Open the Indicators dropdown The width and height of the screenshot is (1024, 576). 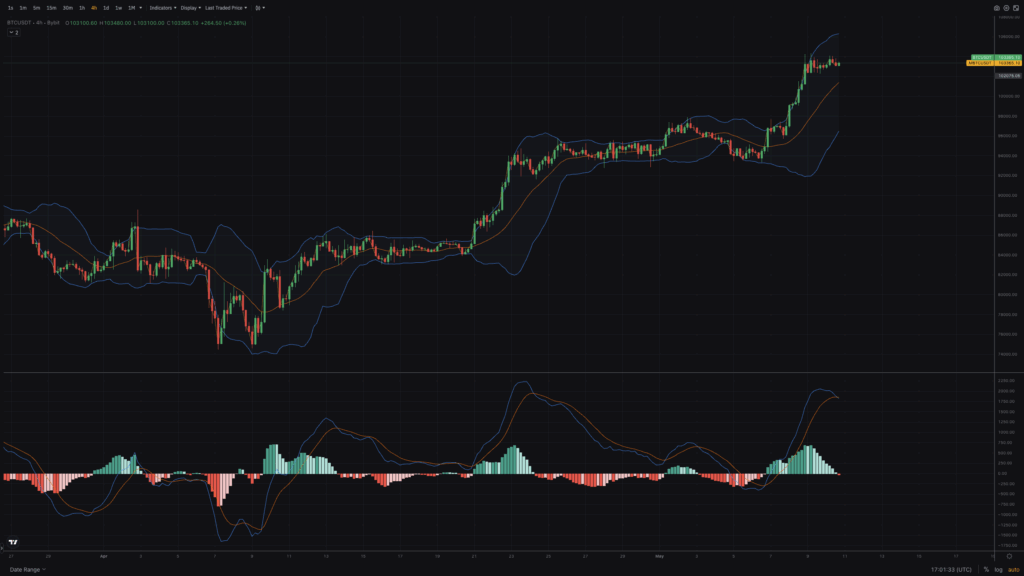click(x=162, y=7)
